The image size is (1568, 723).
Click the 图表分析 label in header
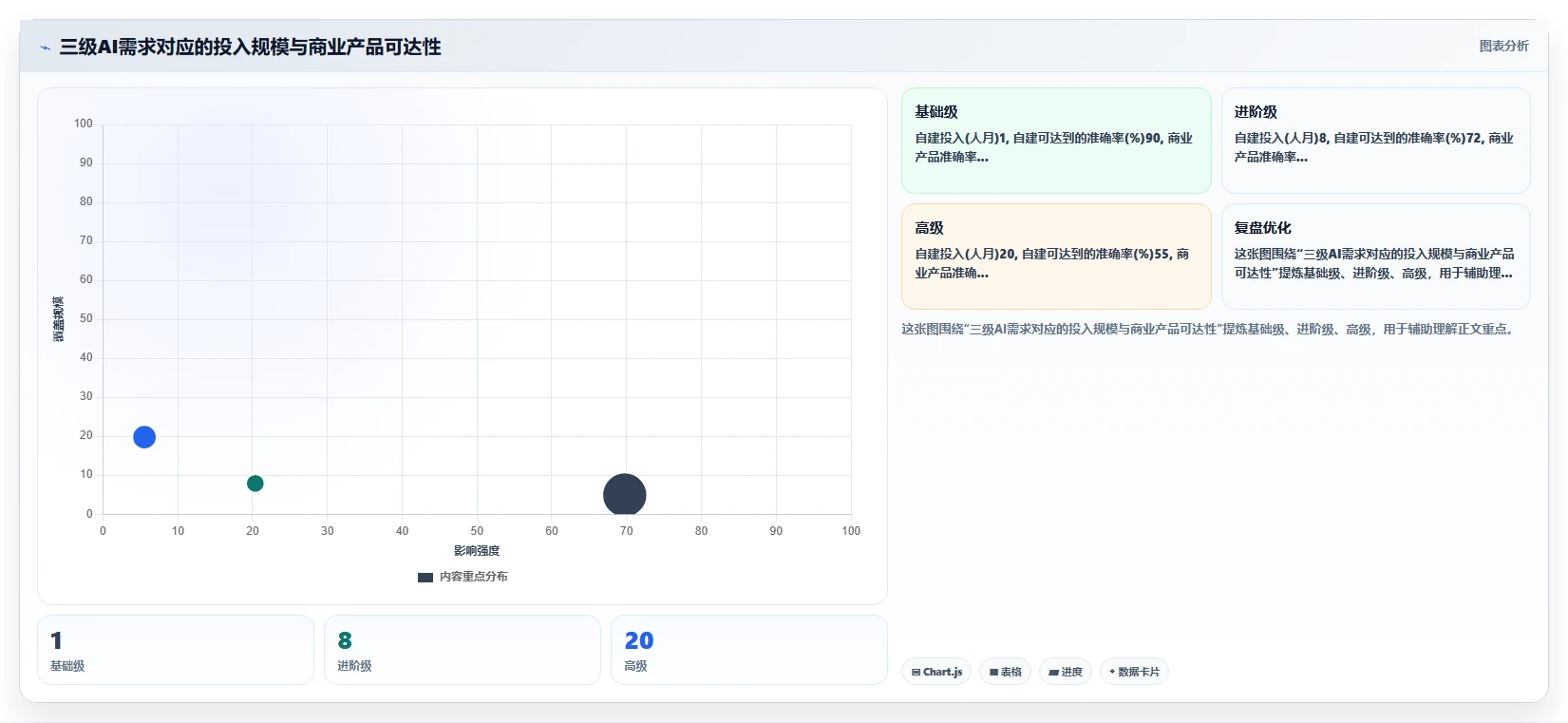point(1503,46)
